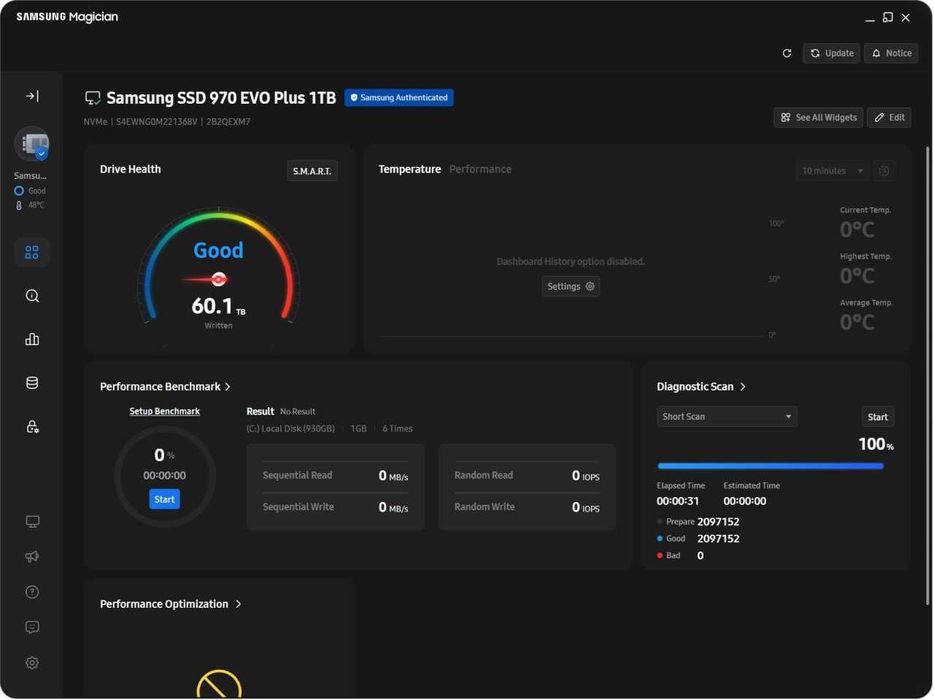Switch to the Temperature tab
Screen dimensions: 934x700
[410, 169]
